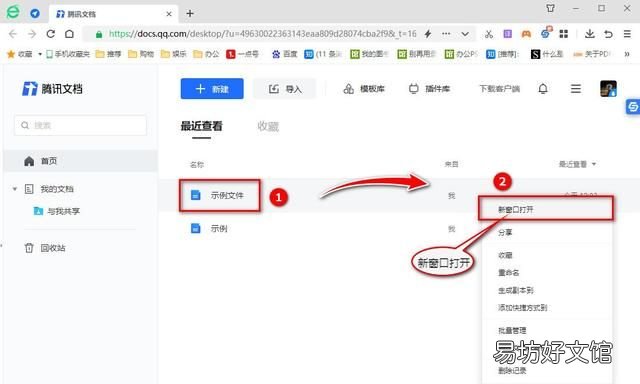The image size is (640, 384).
Task: Click the lightning speed-mode icon
Action: click(428, 34)
